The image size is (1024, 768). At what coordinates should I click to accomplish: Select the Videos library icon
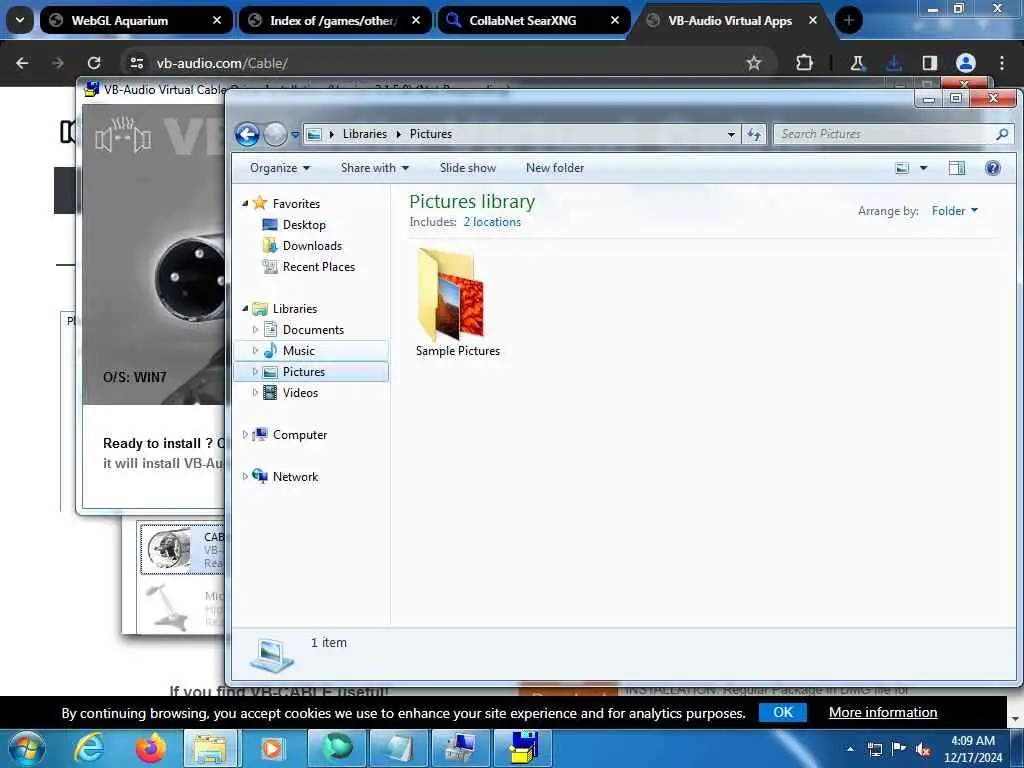pos(270,392)
